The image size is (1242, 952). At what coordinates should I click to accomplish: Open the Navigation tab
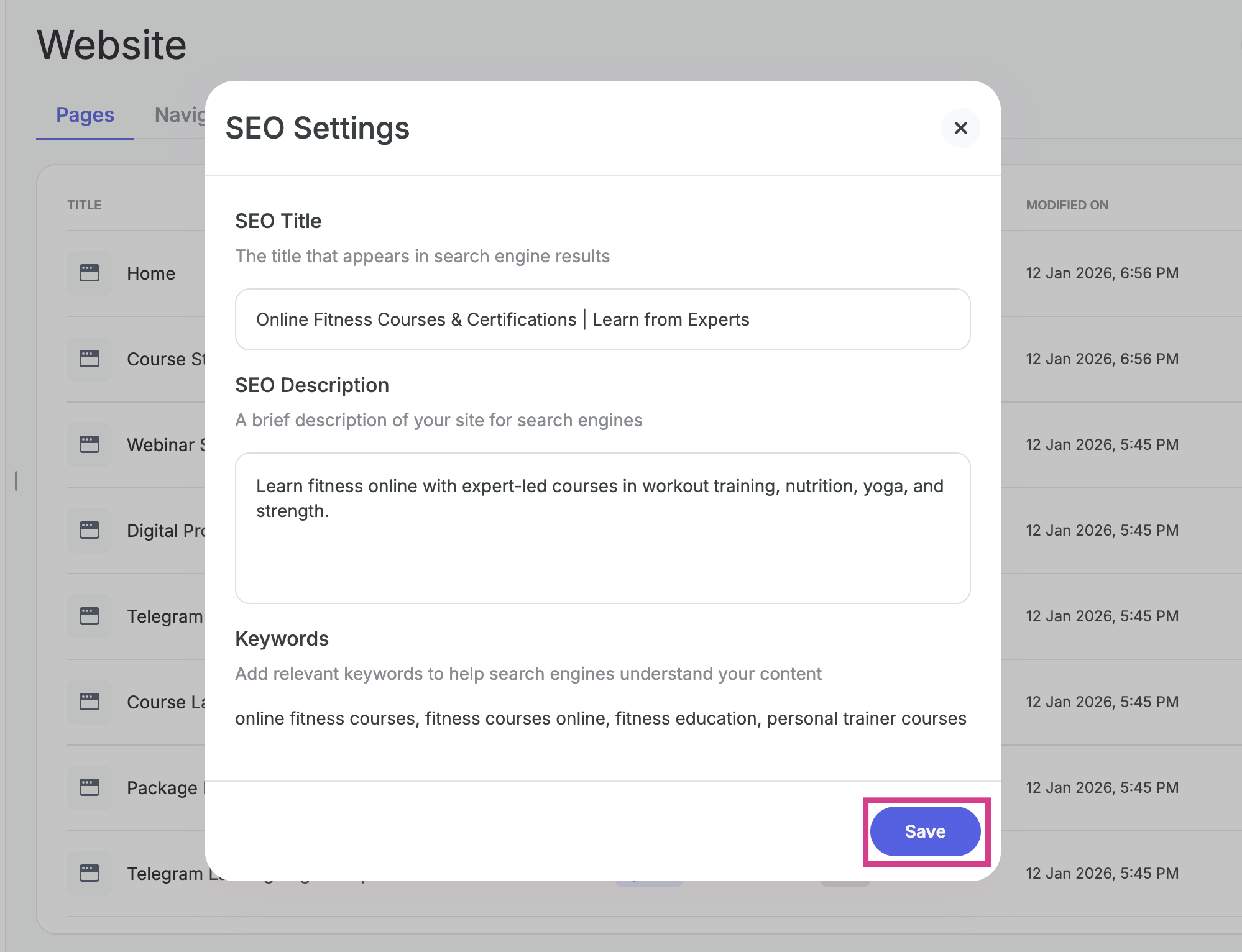(x=180, y=115)
